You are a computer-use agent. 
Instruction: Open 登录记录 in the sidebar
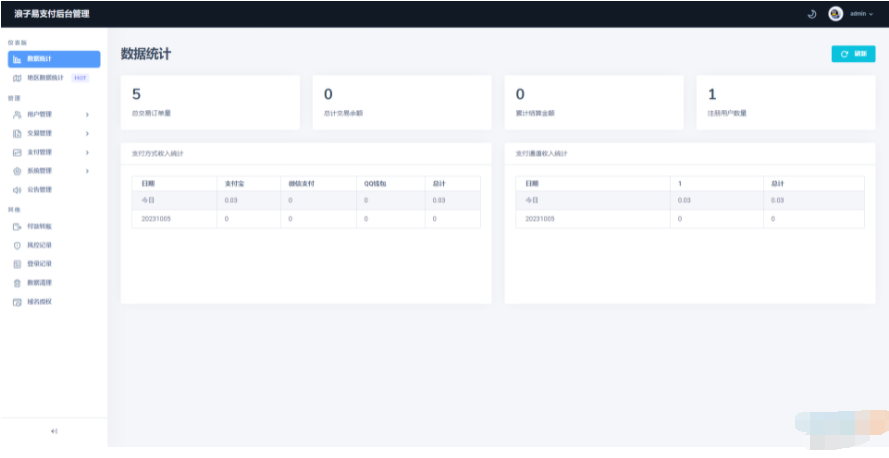coord(39,264)
